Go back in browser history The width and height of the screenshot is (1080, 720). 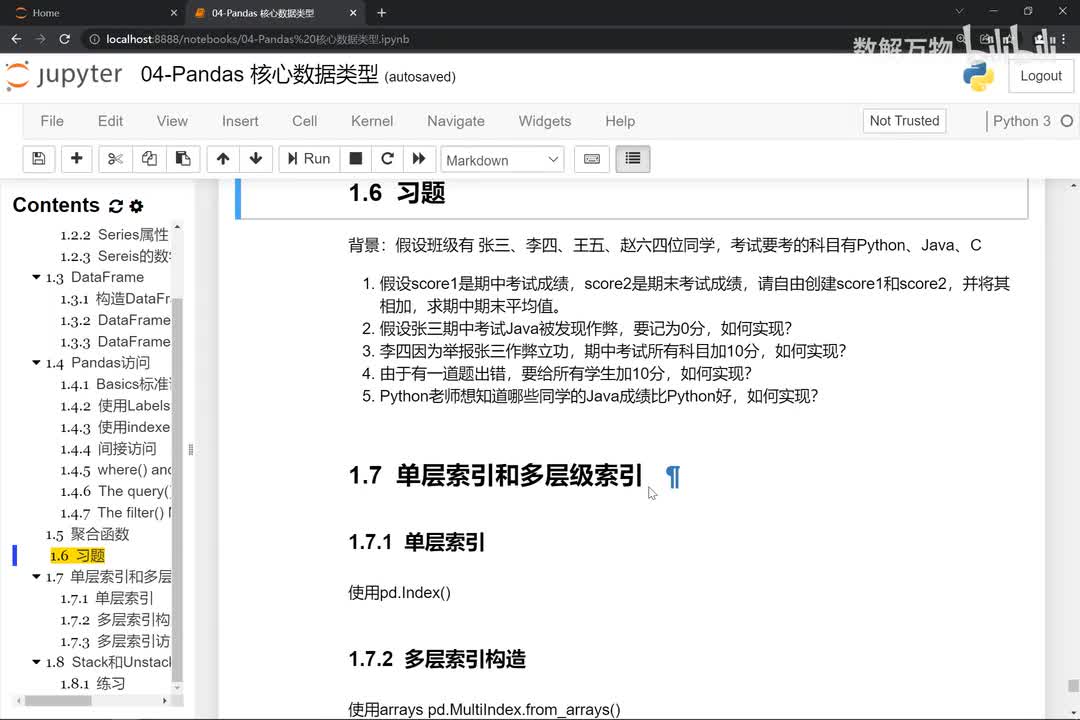(x=17, y=39)
